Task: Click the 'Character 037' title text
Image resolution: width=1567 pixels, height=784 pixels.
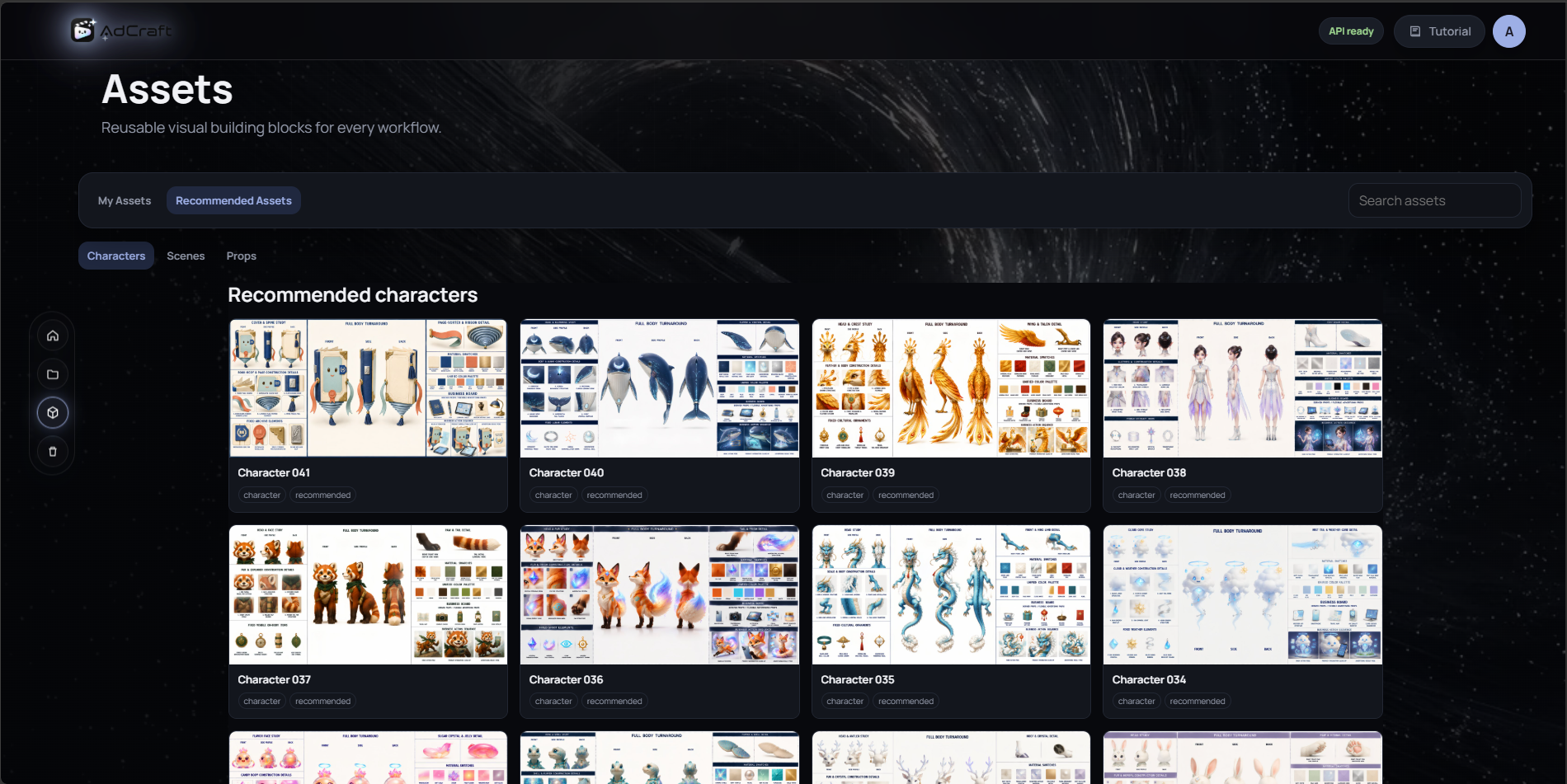Action: (x=274, y=679)
